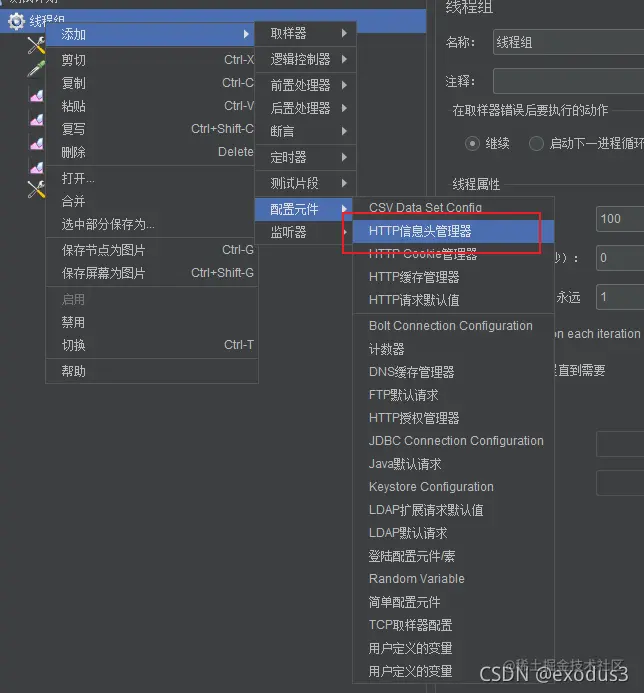Open 帮助 from the context menu

152,371
